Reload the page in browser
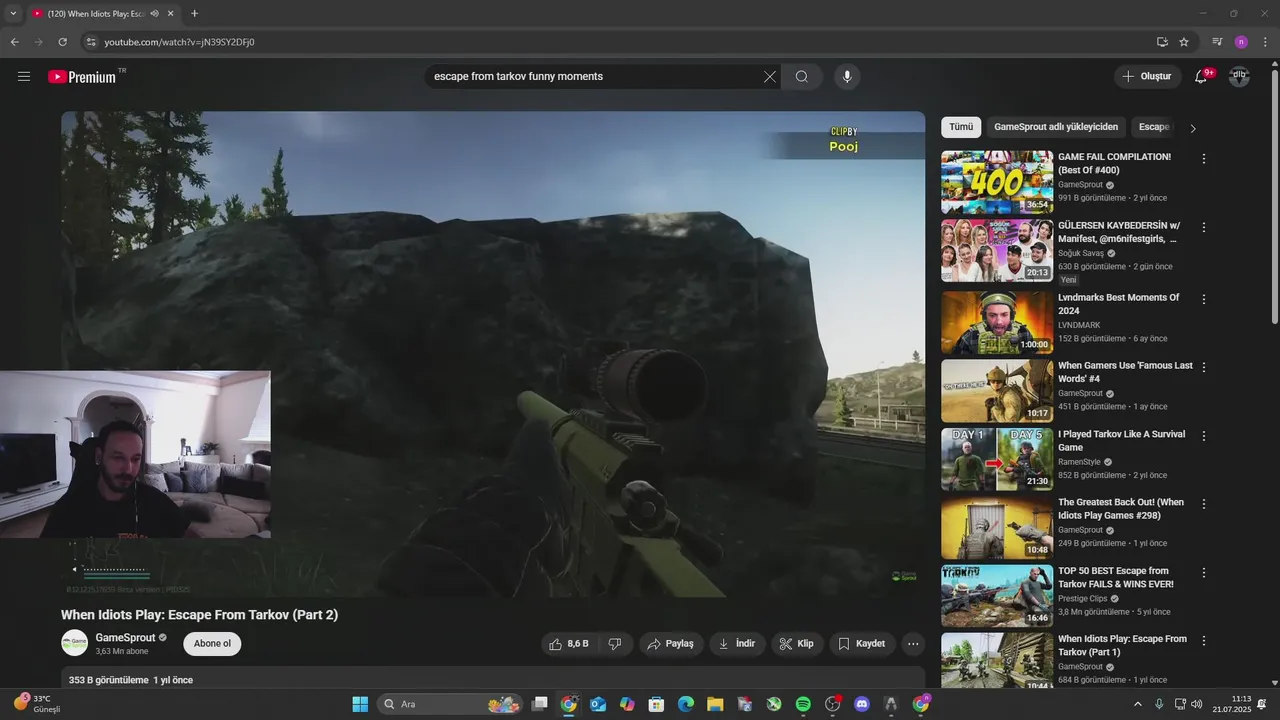The height and width of the screenshot is (720, 1280). [62, 42]
